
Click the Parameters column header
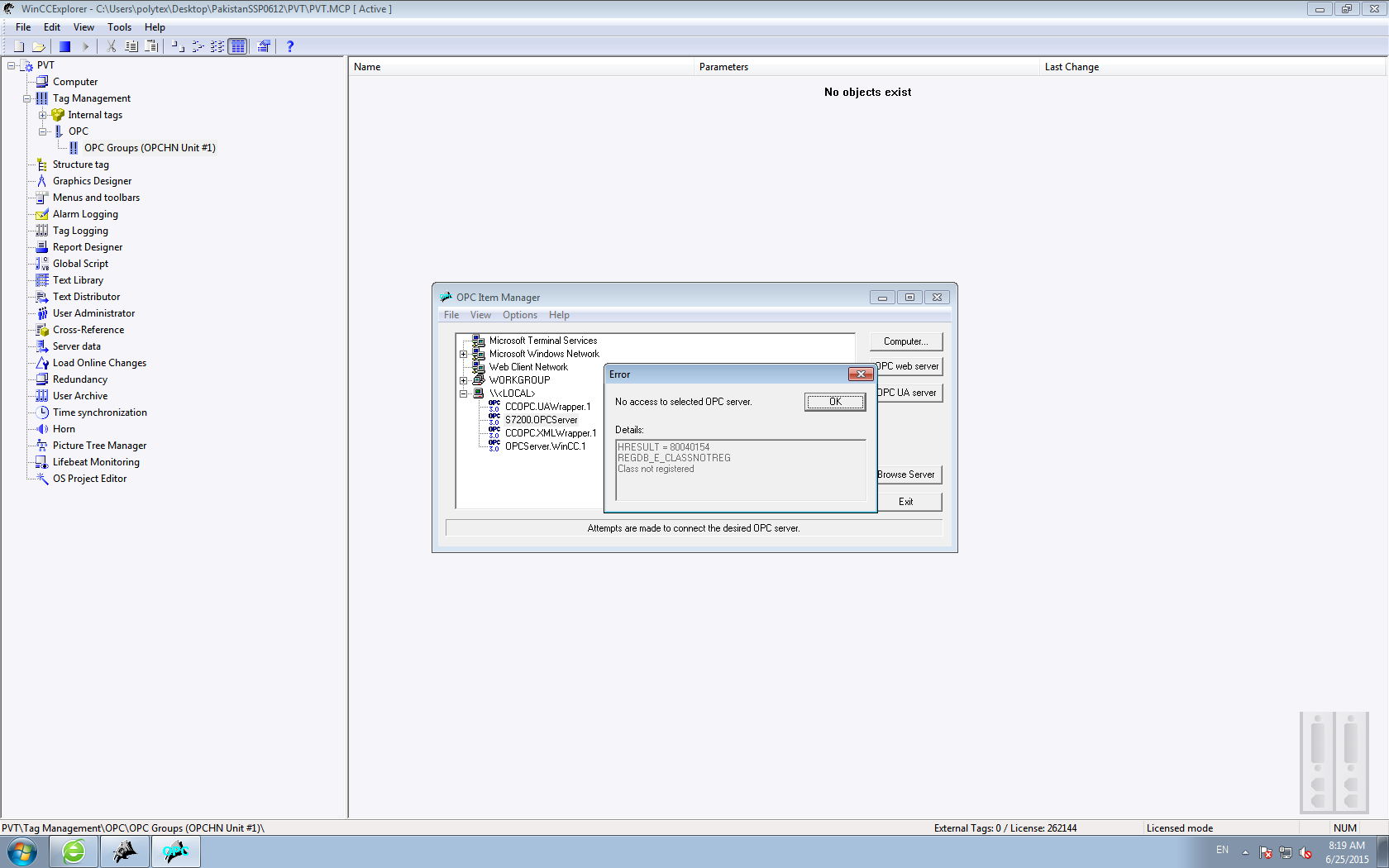coord(867,67)
